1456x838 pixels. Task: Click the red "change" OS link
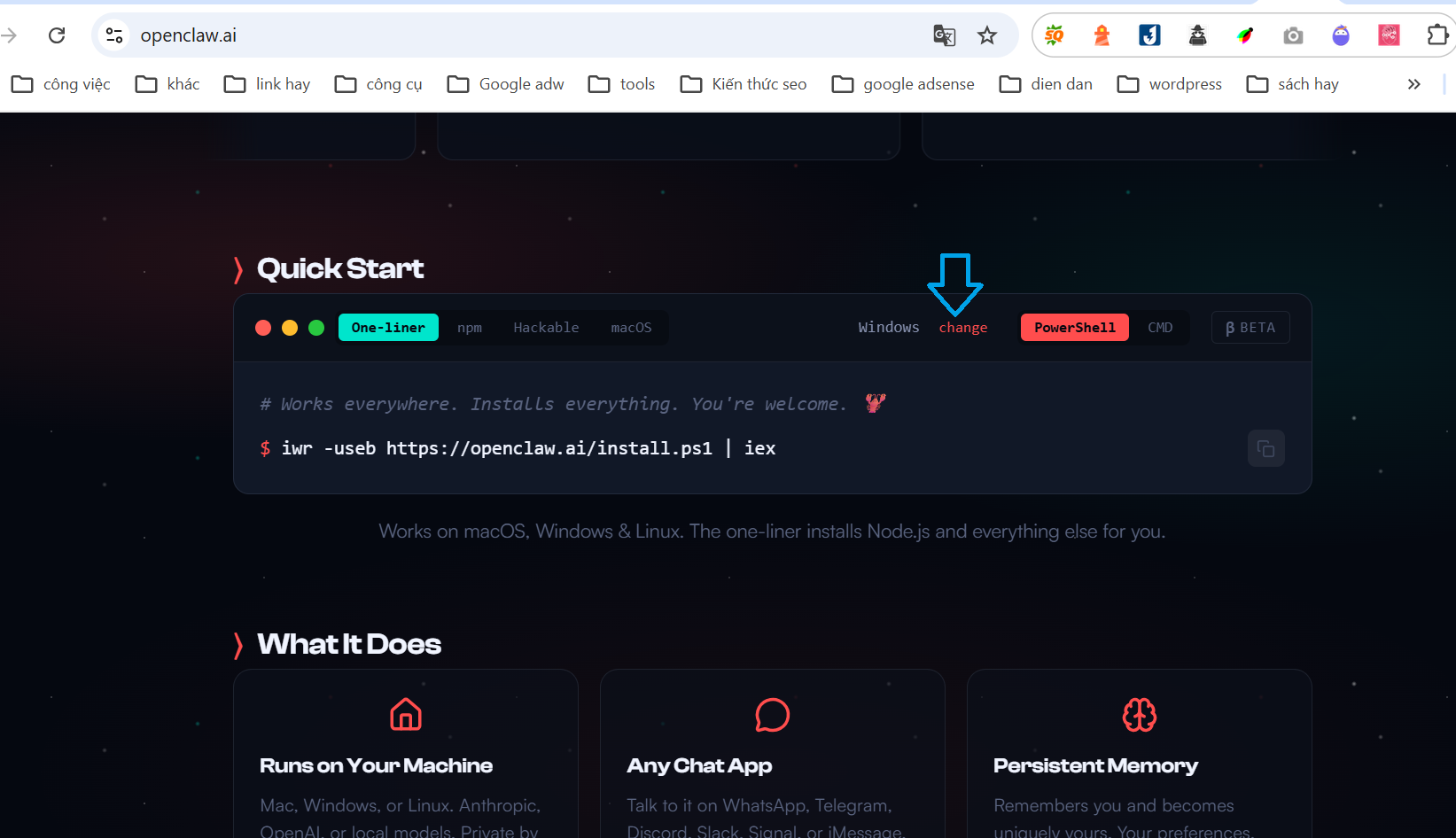[963, 328]
